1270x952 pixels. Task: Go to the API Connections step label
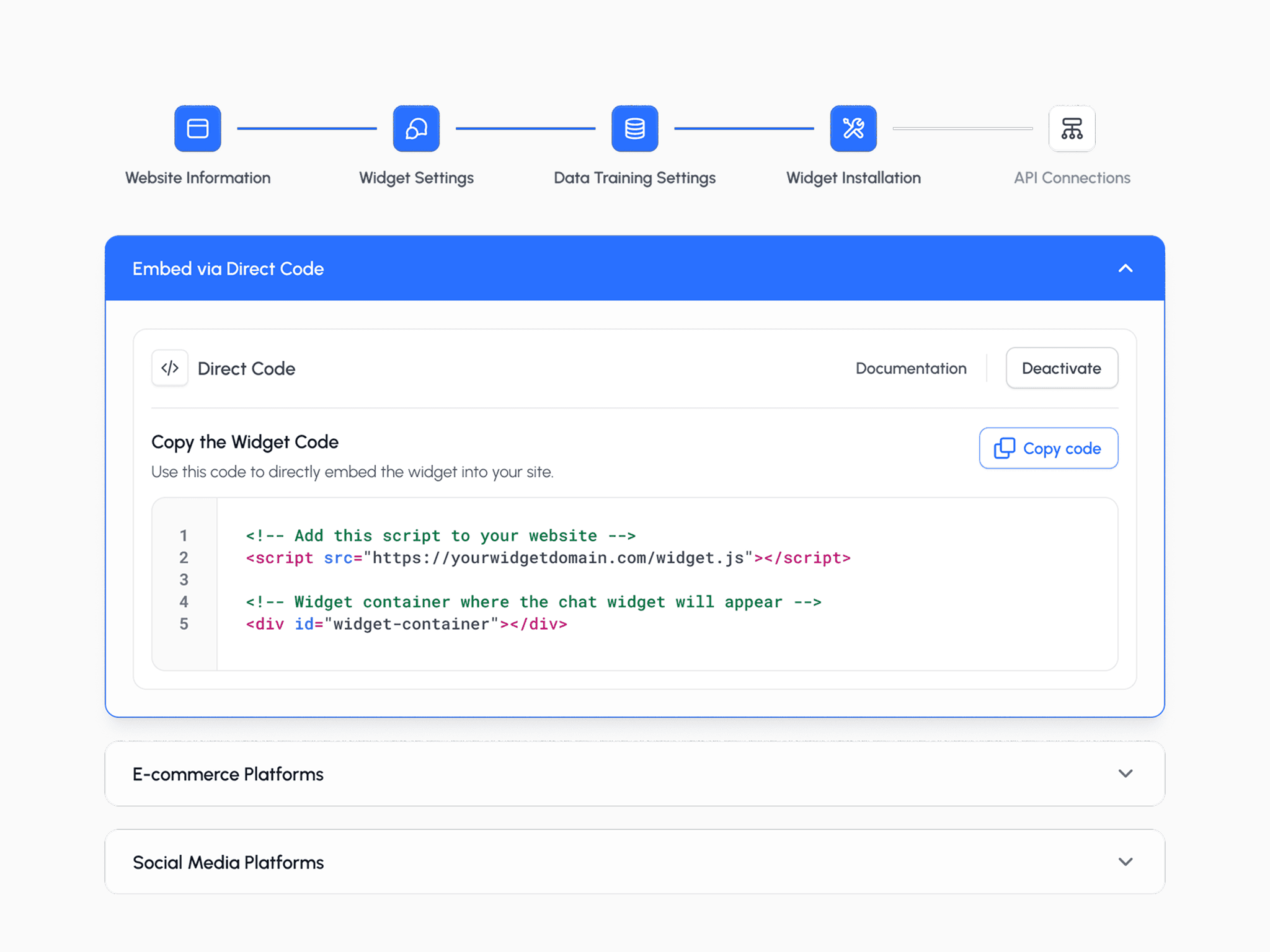(1072, 178)
